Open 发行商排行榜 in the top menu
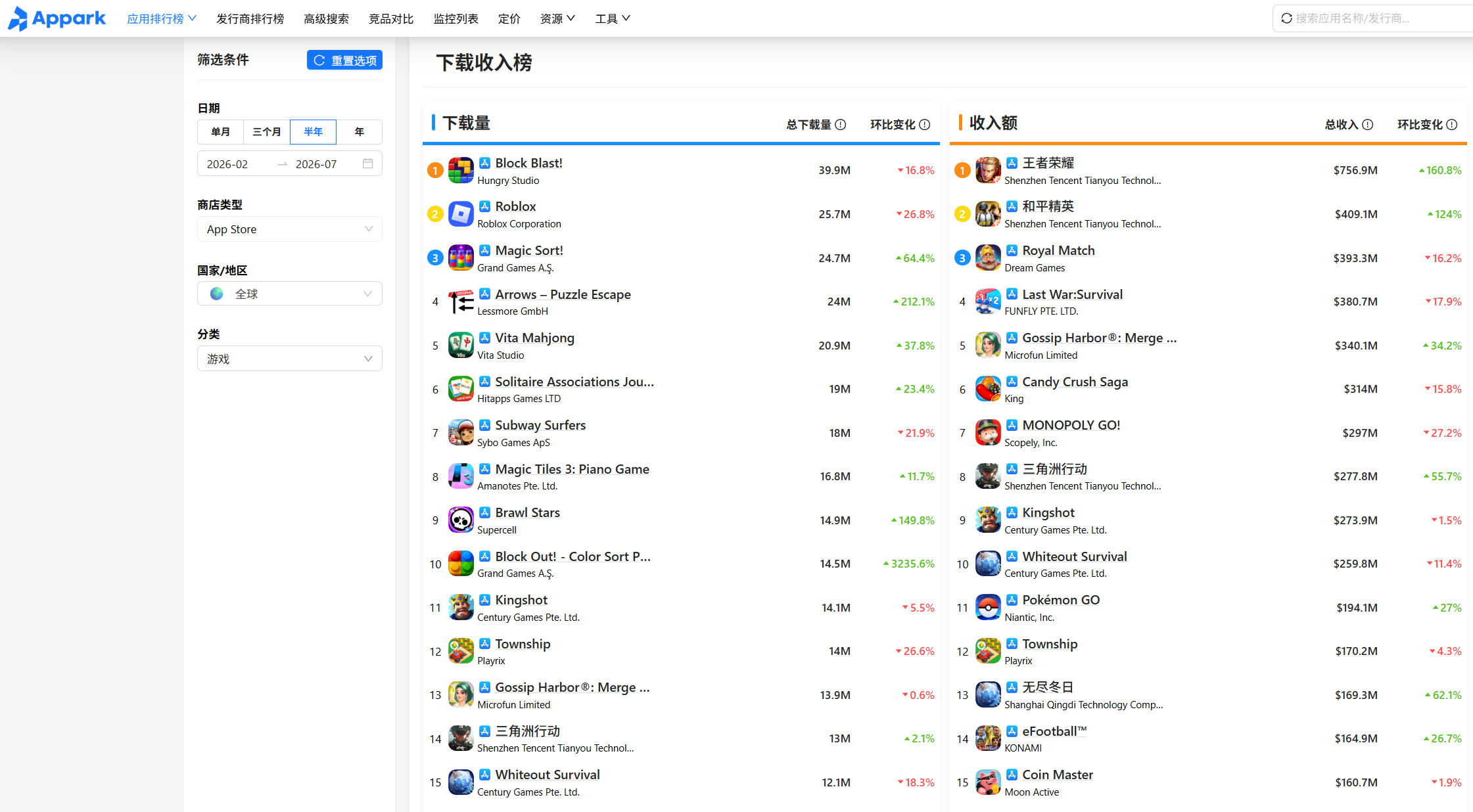Image resolution: width=1473 pixels, height=812 pixels. [250, 18]
